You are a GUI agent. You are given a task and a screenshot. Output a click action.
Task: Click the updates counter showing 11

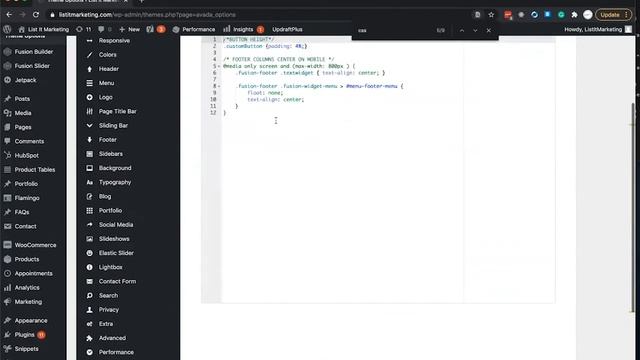coord(84,29)
